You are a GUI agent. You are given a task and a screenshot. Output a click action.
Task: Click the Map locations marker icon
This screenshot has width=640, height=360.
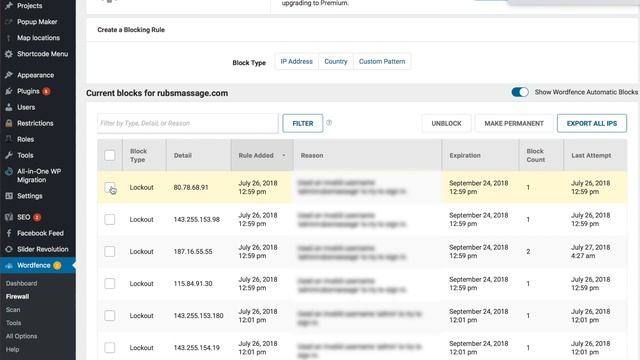[x=9, y=38]
